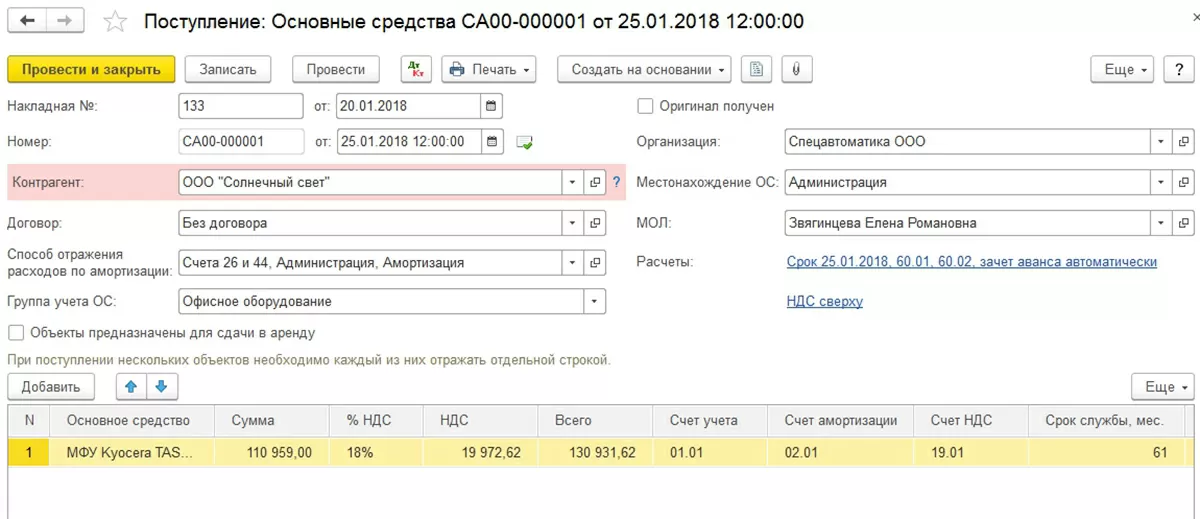Expand the Контрагент dropdown list

pyautogui.click(x=573, y=182)
